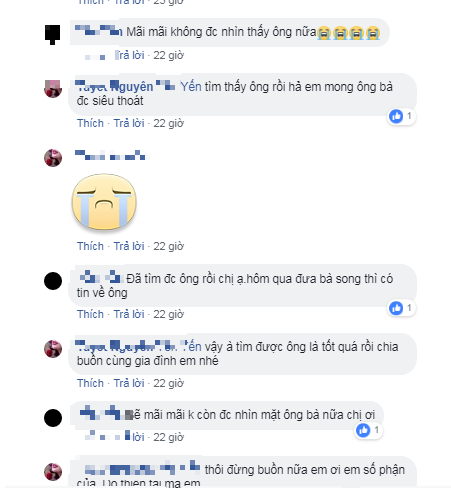
Task: Click Trả lời under "buồn cùng gia đình" comment
Action: (129, 383)
